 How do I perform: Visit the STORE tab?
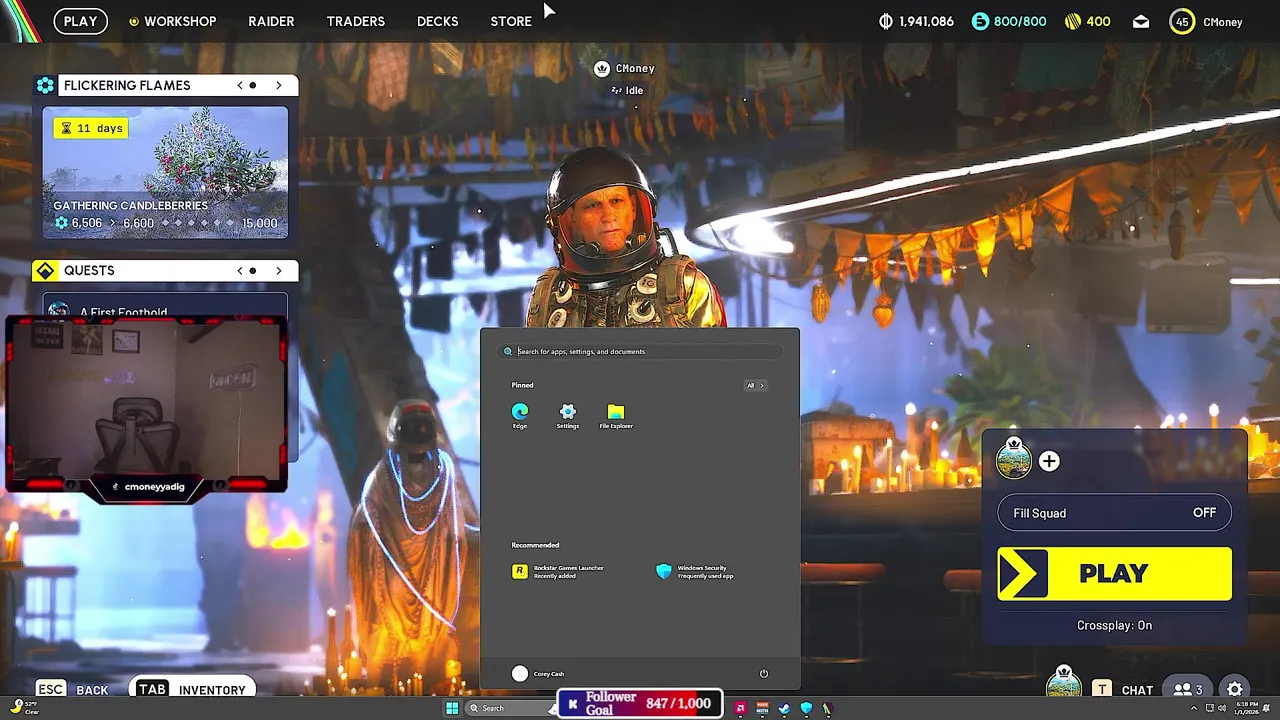[511, 21]
